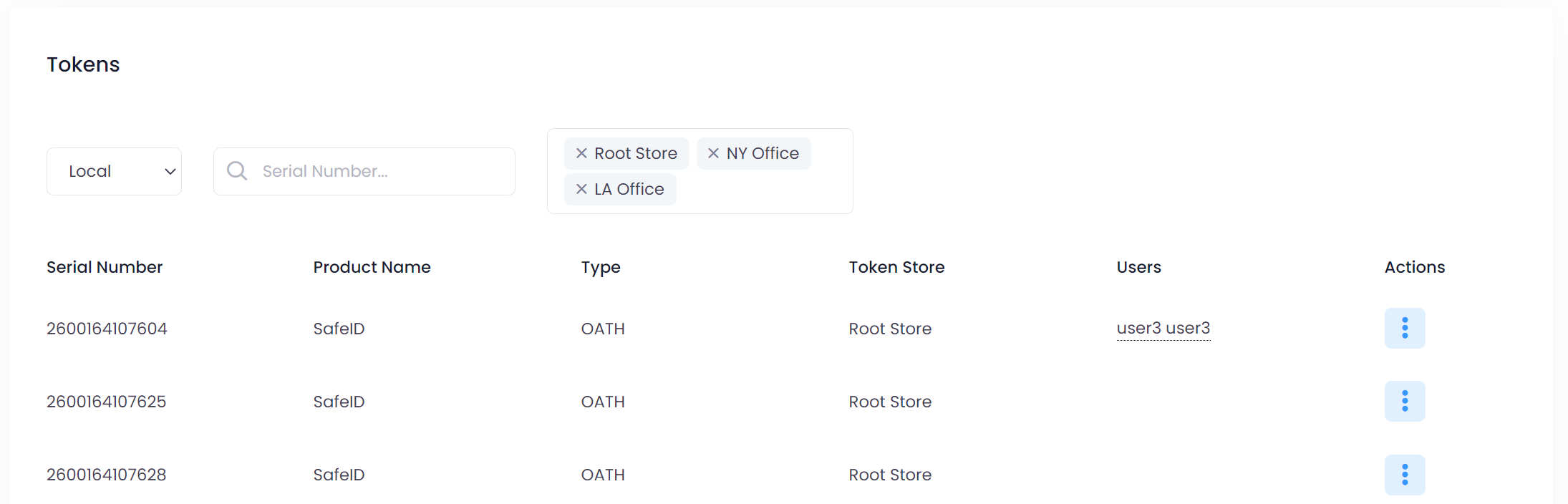This screenshot has width=1568, height=504.
Task: Select serial number 2600164107628
Action: (106, 475)
